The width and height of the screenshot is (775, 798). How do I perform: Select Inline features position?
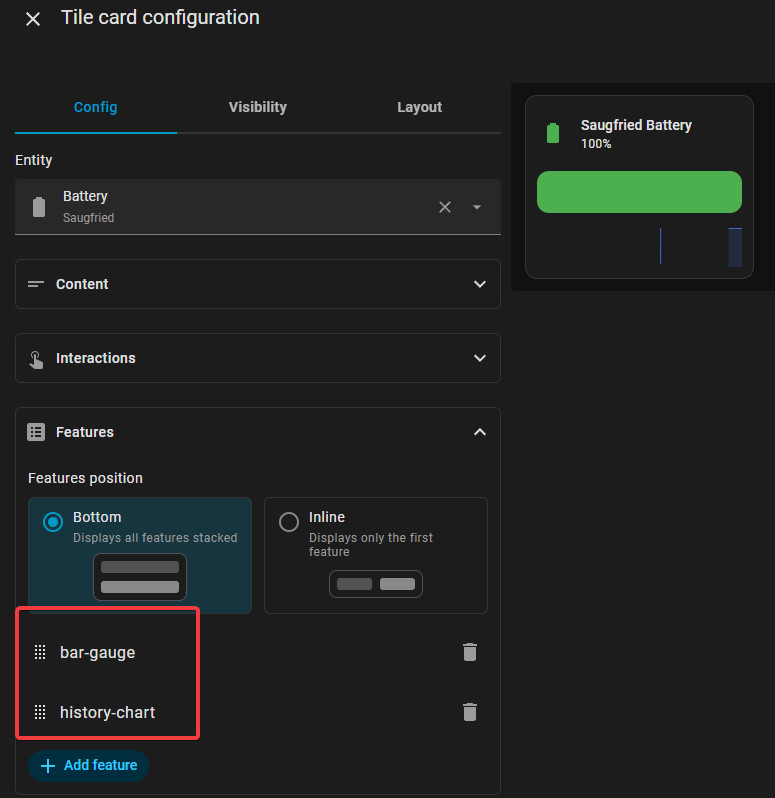[376, 555]
